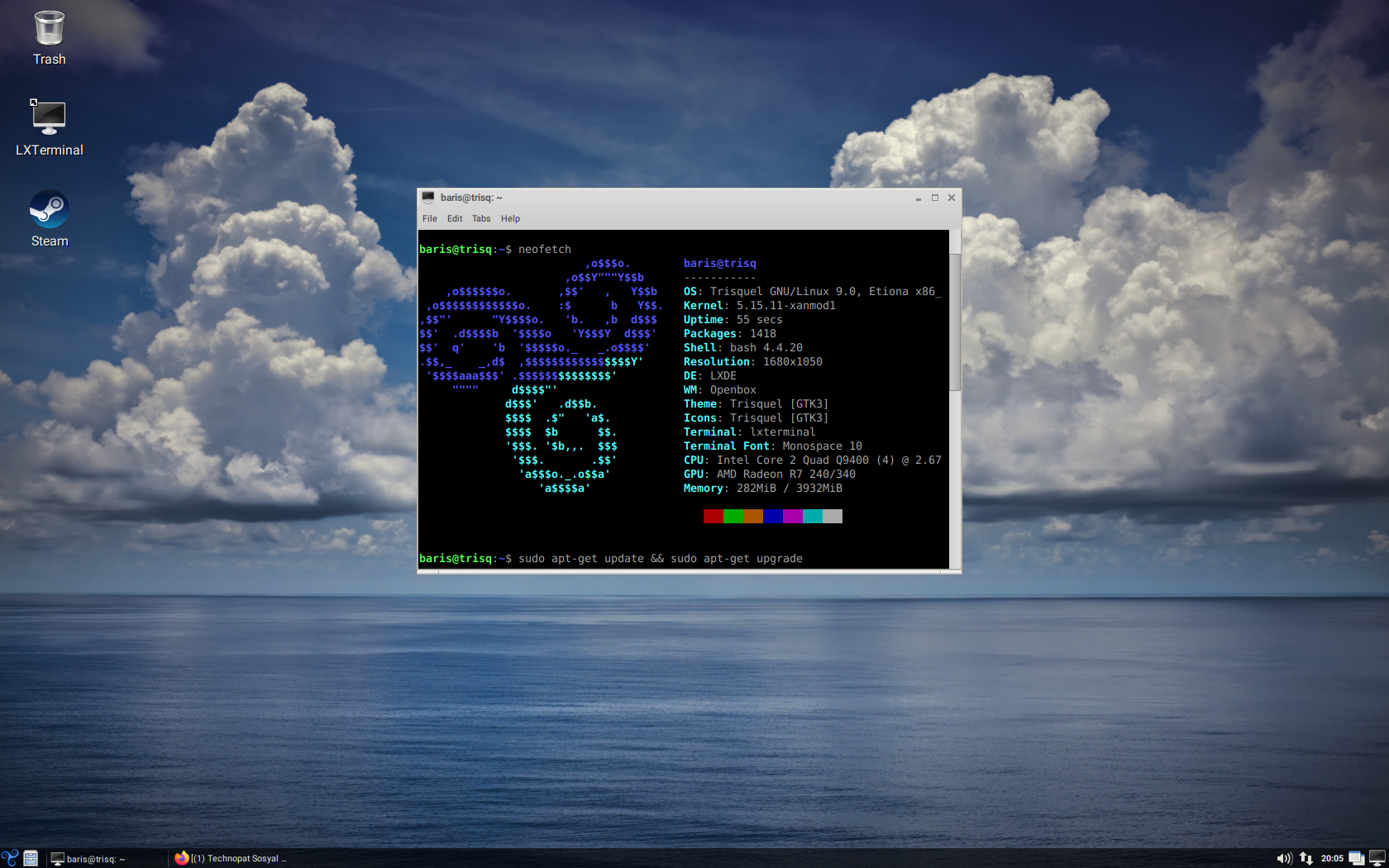Open the Trisquel main menu in the panel
Screen dimensions: 1389x868
10,858
